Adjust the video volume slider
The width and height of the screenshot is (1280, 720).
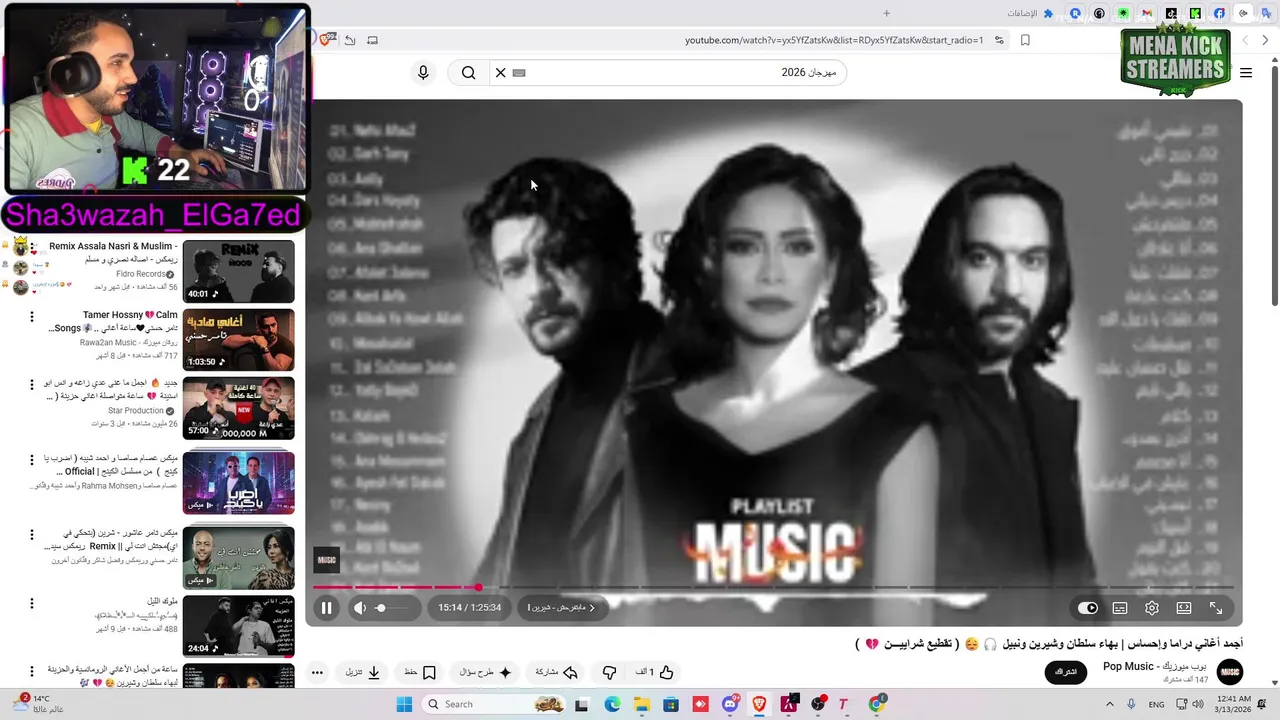click(394, 608)
